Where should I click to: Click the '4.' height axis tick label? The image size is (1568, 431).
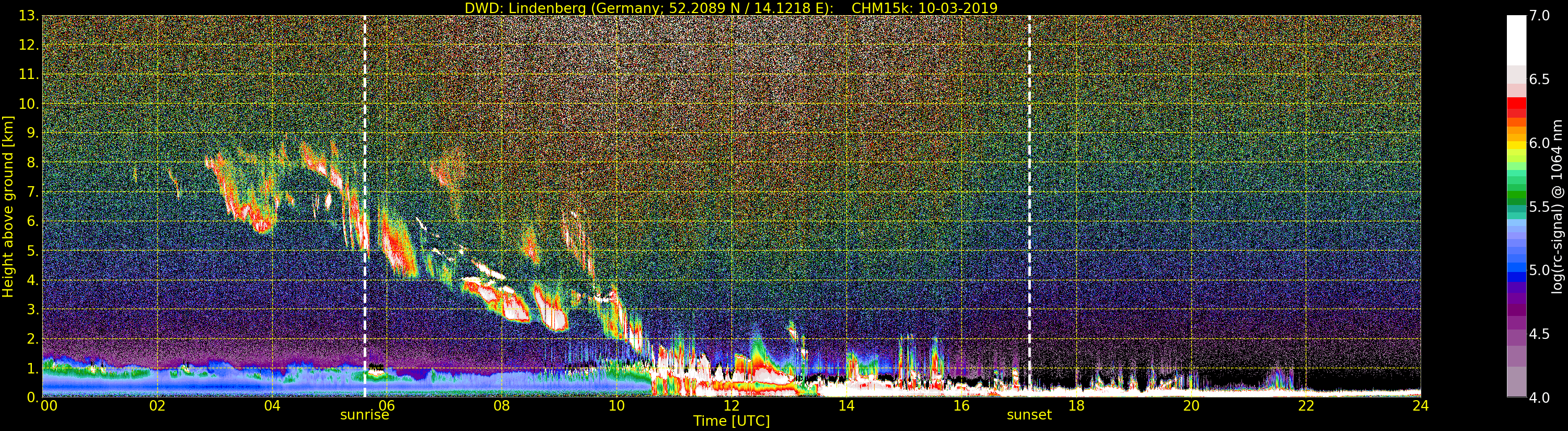pos(32,280)
